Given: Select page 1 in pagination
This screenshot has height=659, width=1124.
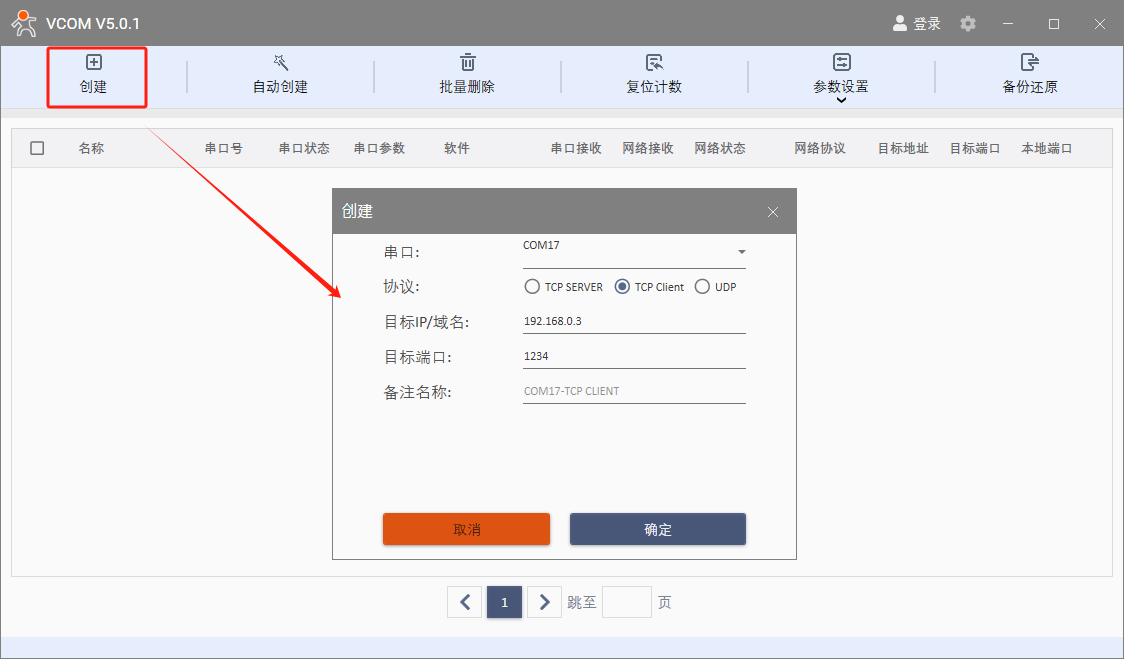Looking at the screenshot, I should pos(504,602).
